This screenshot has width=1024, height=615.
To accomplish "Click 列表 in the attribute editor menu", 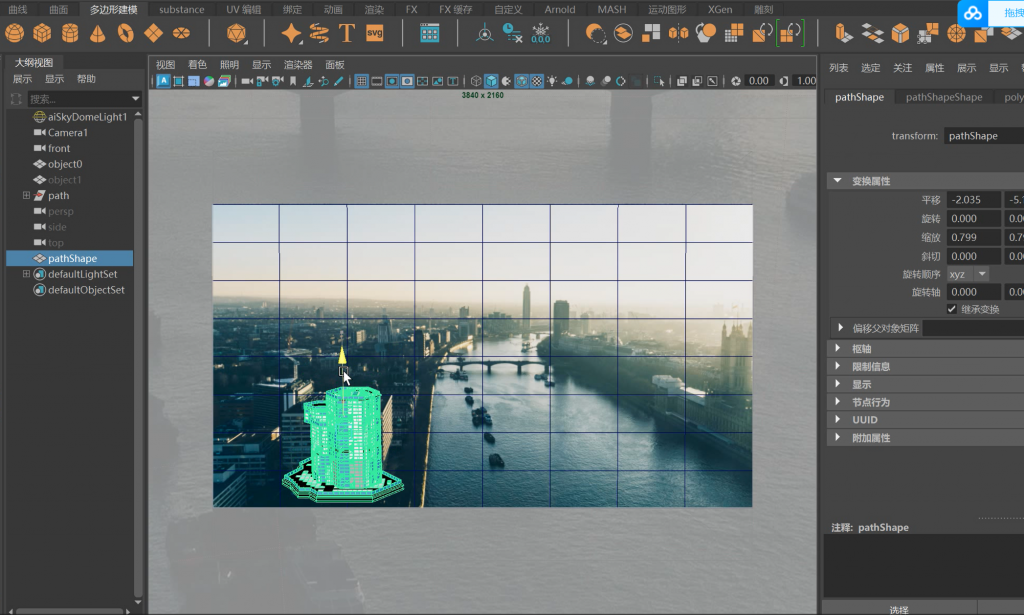I will (x=839, y=68).
